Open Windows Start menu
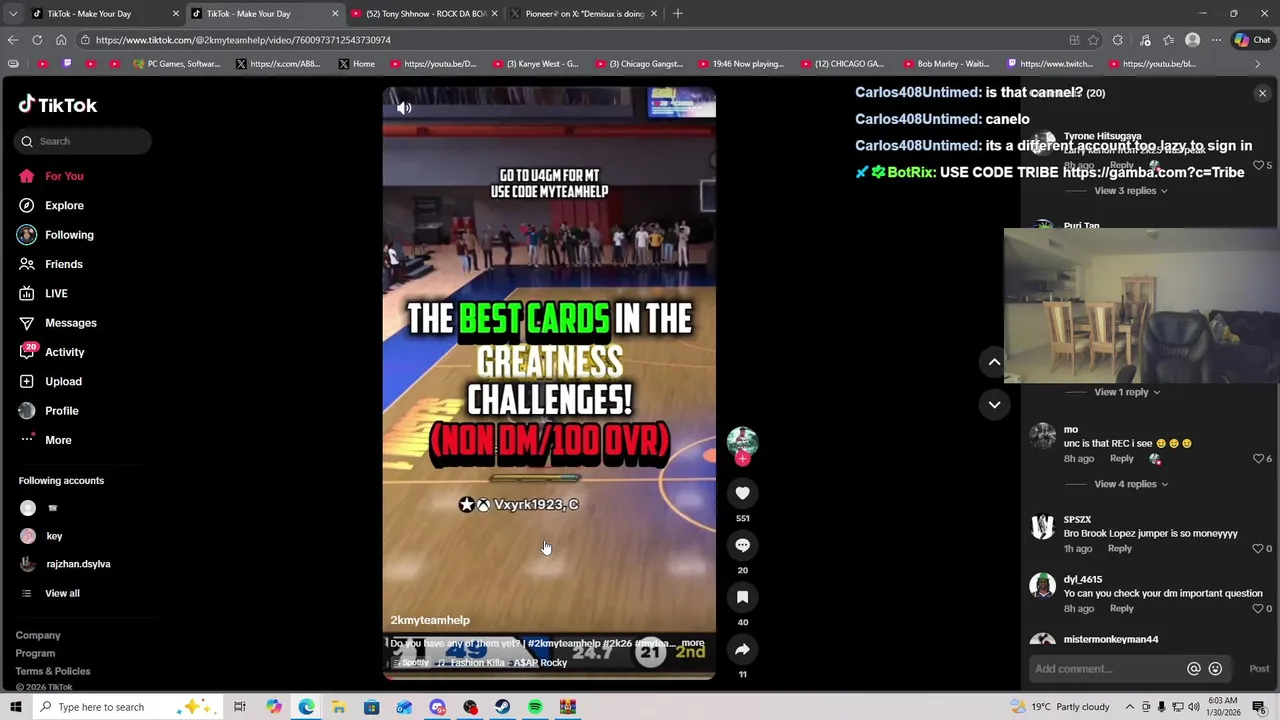1280x720 pixels. [x=15, y=707]
